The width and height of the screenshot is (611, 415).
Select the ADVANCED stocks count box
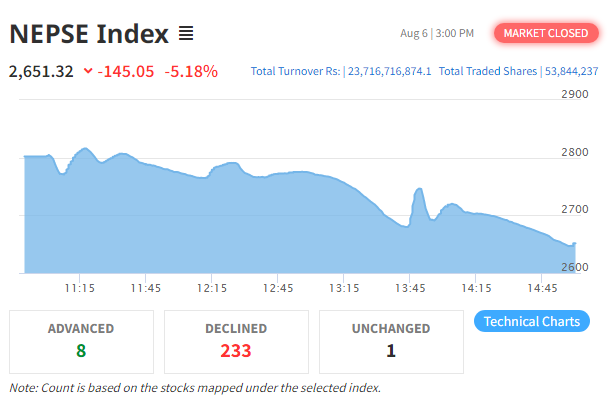click(x=81, y=342)
